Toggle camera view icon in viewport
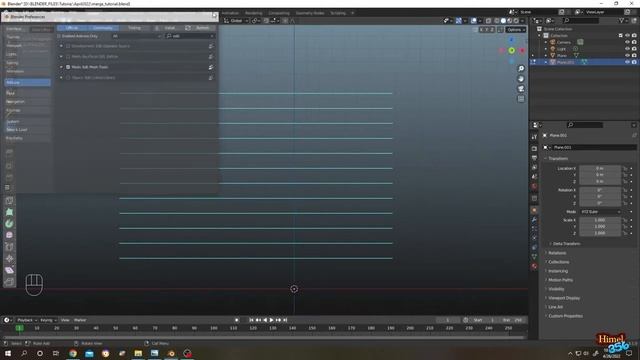640x360 pixels. pos(521,89)
